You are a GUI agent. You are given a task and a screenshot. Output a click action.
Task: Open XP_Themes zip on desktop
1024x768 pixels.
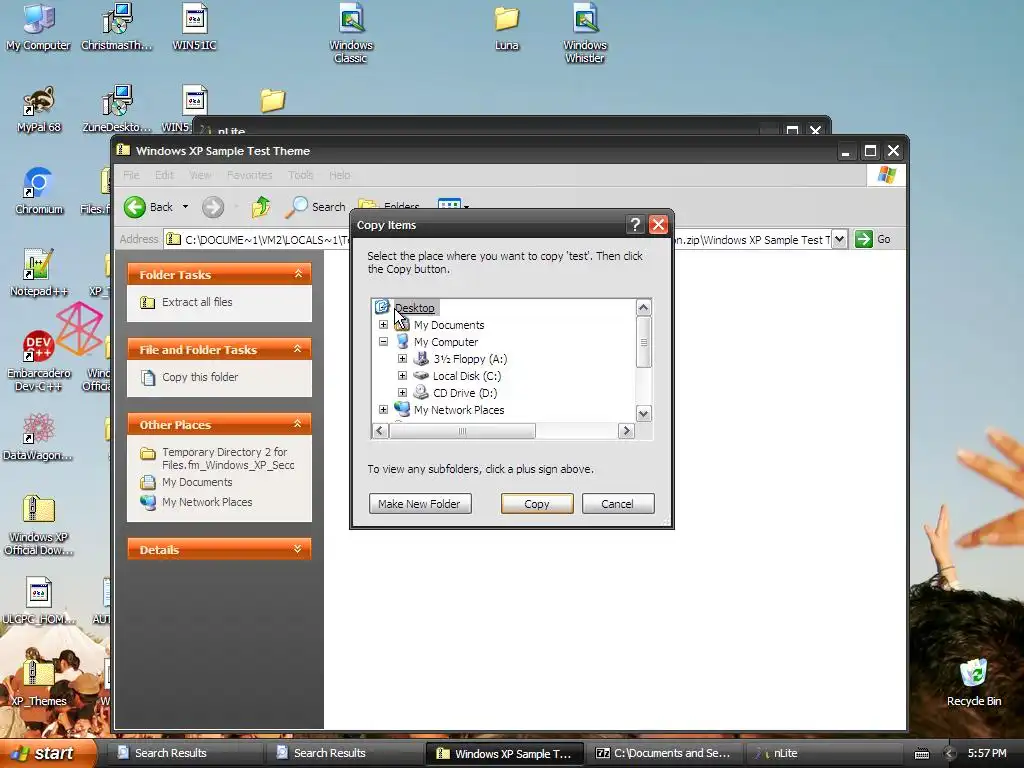point(39,683)
